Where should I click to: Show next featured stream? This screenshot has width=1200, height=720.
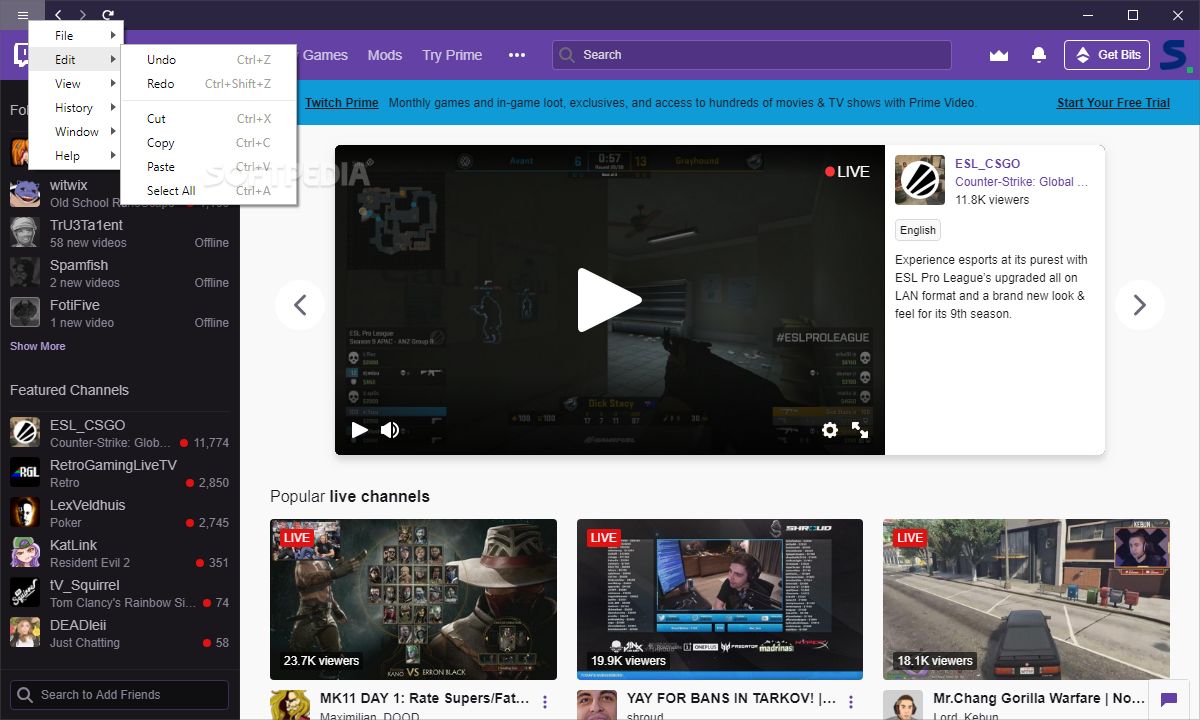(x=1139, y=305)
